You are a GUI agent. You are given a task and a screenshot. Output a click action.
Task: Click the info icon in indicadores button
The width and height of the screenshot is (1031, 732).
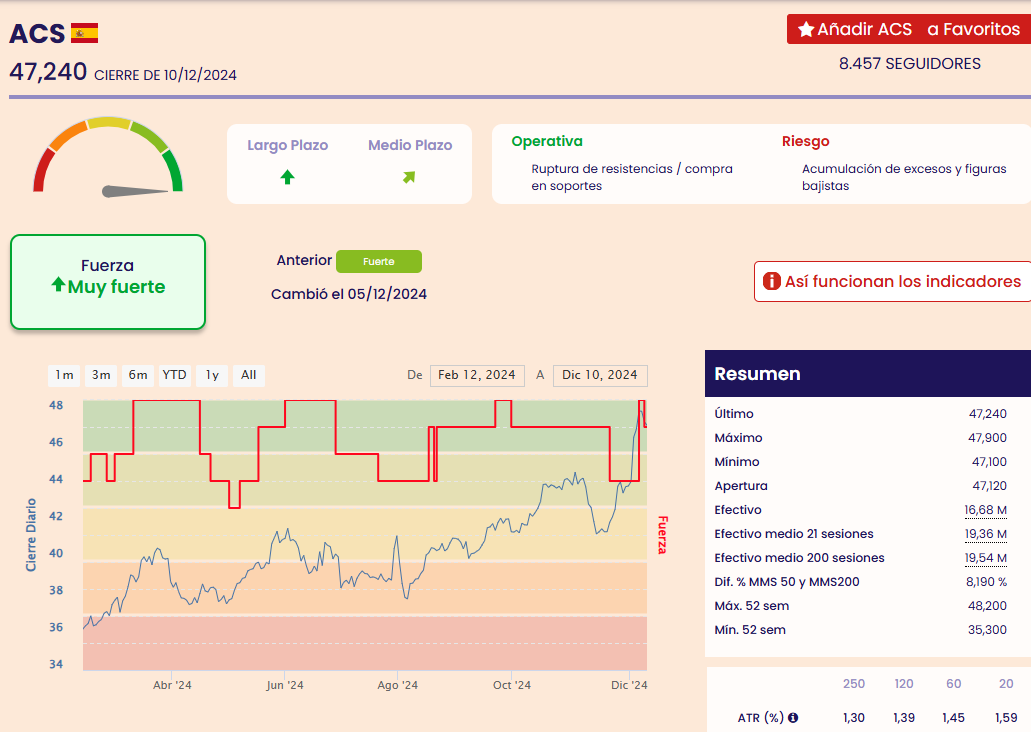point(771,282)
